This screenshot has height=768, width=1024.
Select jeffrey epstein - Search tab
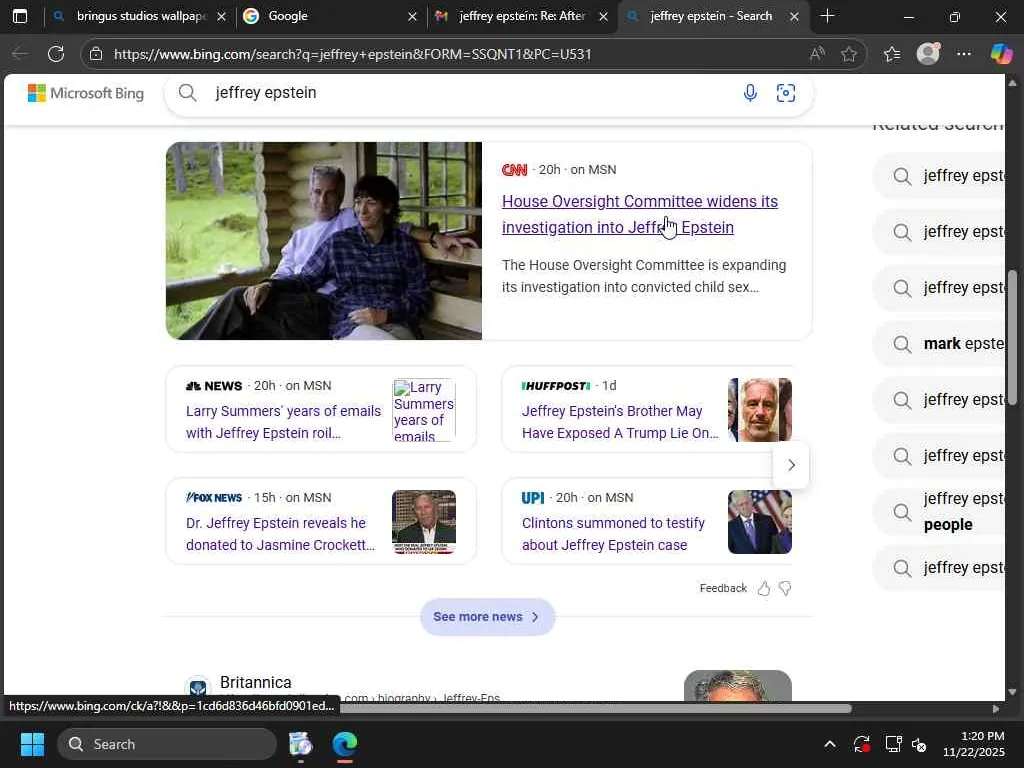tap(711, 16)
